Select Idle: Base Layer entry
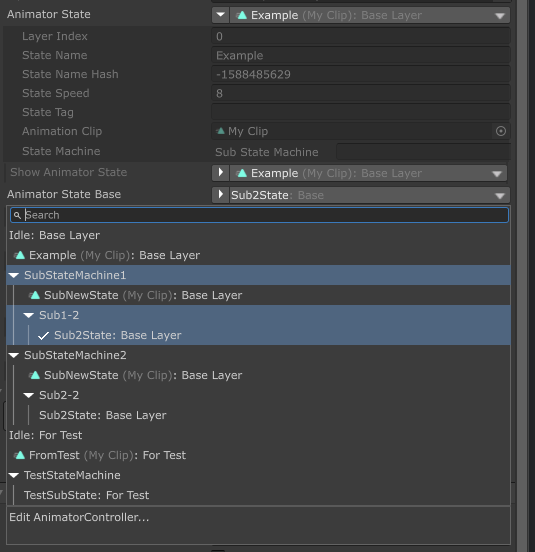535x552 pixels. click(258, 235)
